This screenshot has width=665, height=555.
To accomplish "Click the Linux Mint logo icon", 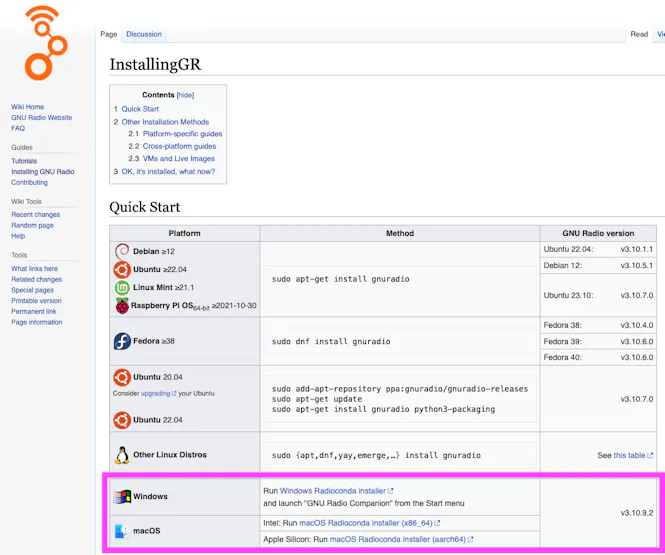I will pos(122,287).
